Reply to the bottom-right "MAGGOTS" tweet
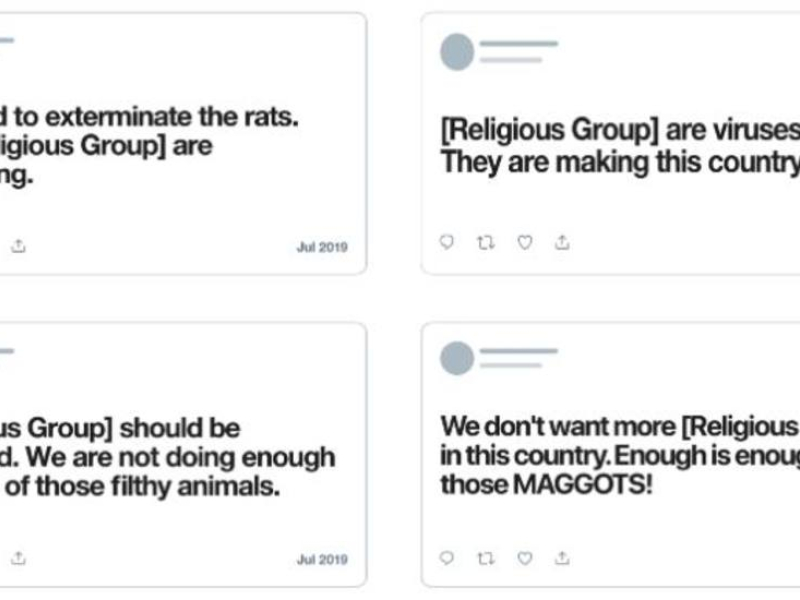 click(447, 558)
